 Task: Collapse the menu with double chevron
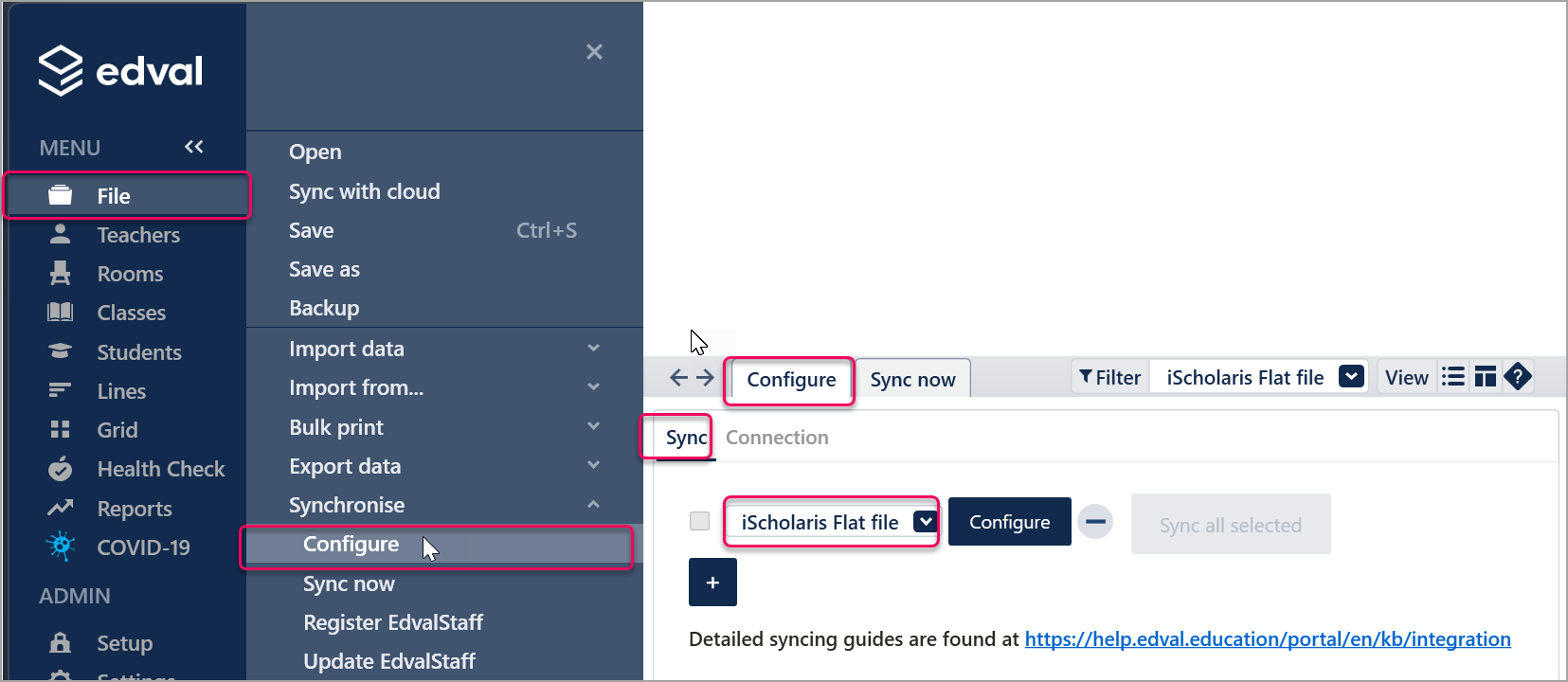click(194, 147)
